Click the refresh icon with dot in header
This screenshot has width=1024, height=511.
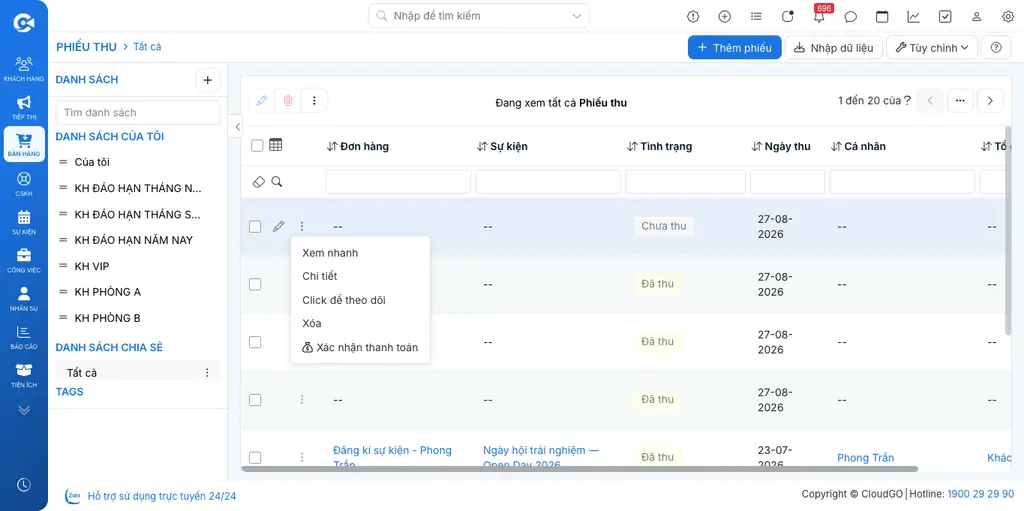(x=788, y=16)
